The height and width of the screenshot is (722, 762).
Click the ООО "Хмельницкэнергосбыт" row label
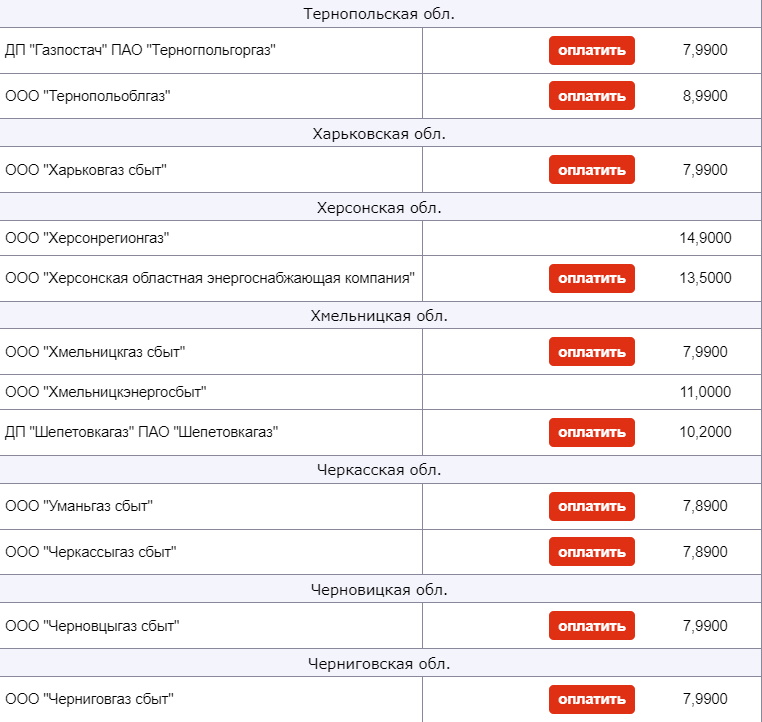[105, 392]
